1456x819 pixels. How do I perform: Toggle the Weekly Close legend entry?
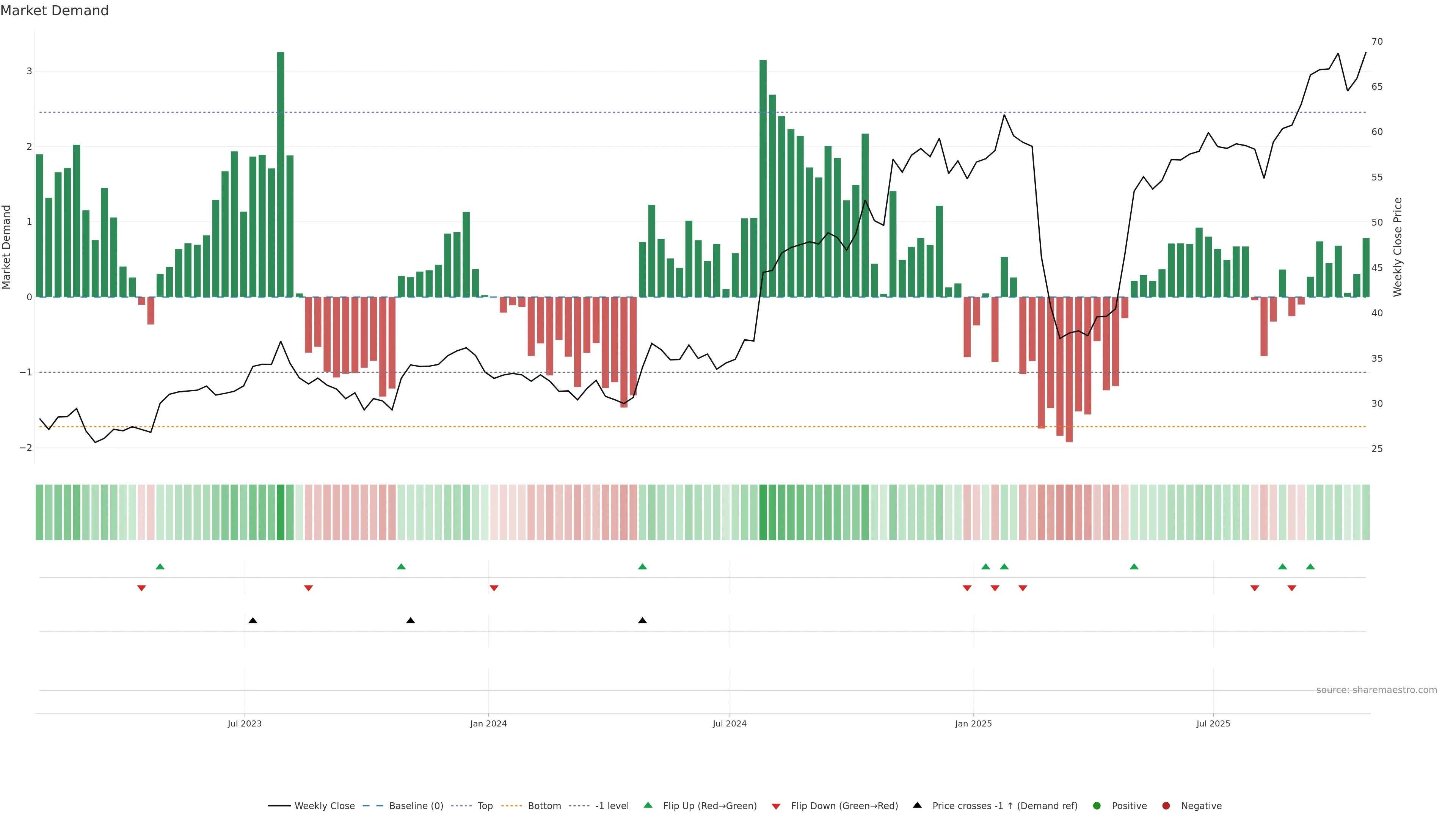click(x=324, y=805)
